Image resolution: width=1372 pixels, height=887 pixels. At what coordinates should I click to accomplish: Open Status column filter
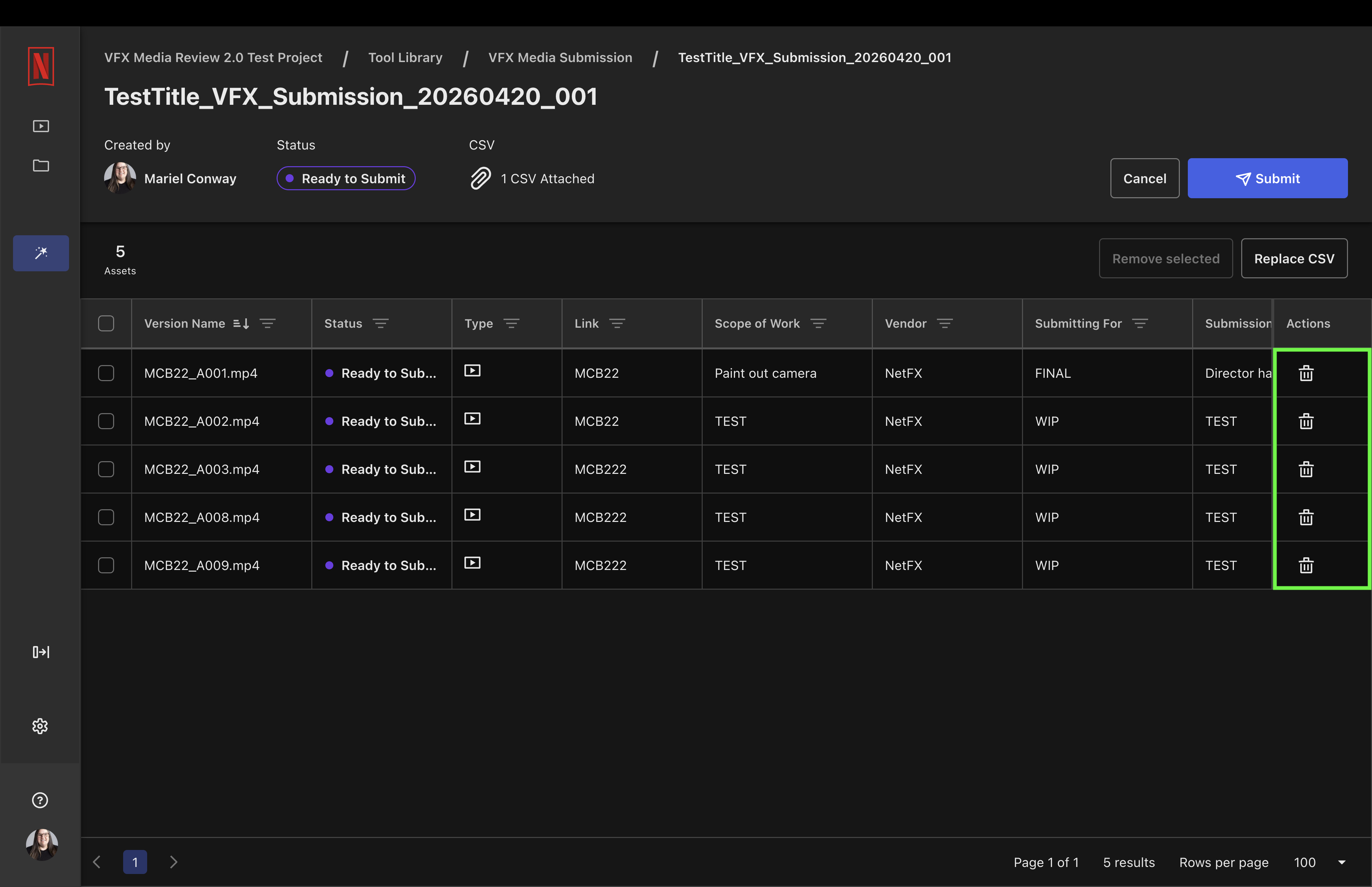coord(381,324)
